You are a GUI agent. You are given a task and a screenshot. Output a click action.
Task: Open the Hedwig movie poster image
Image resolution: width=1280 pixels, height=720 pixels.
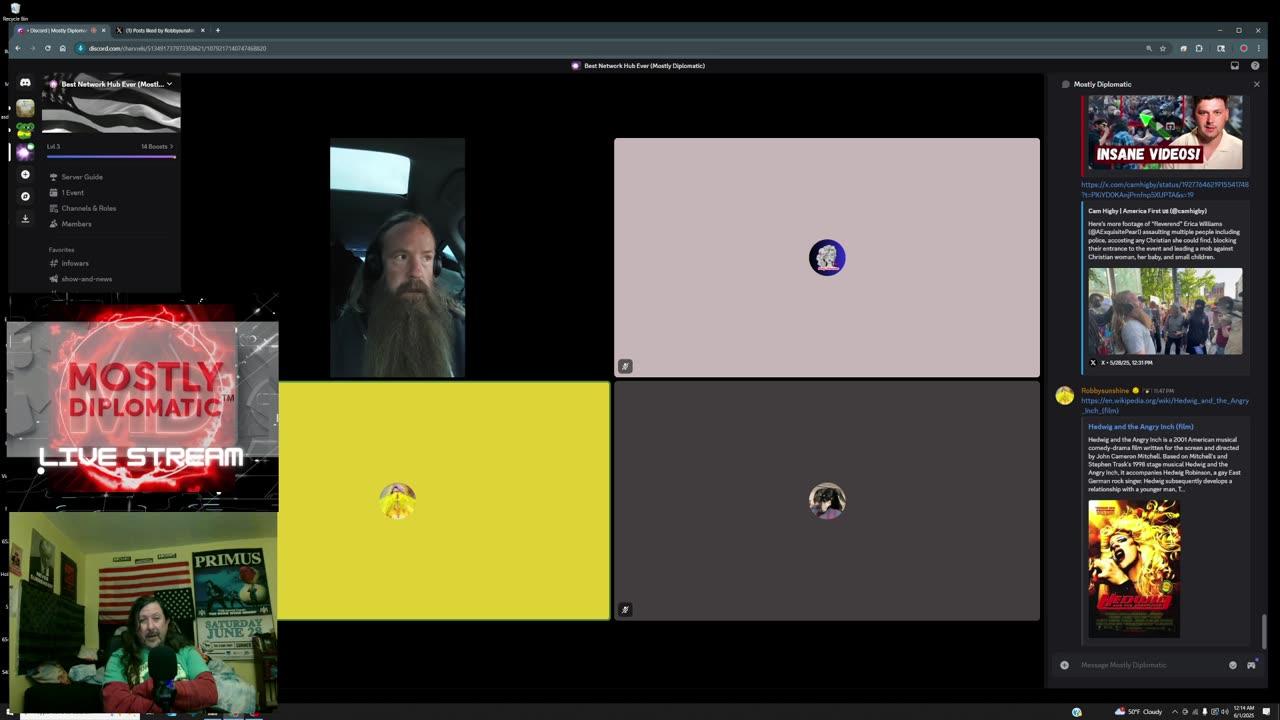click(x=1134, y=568)
